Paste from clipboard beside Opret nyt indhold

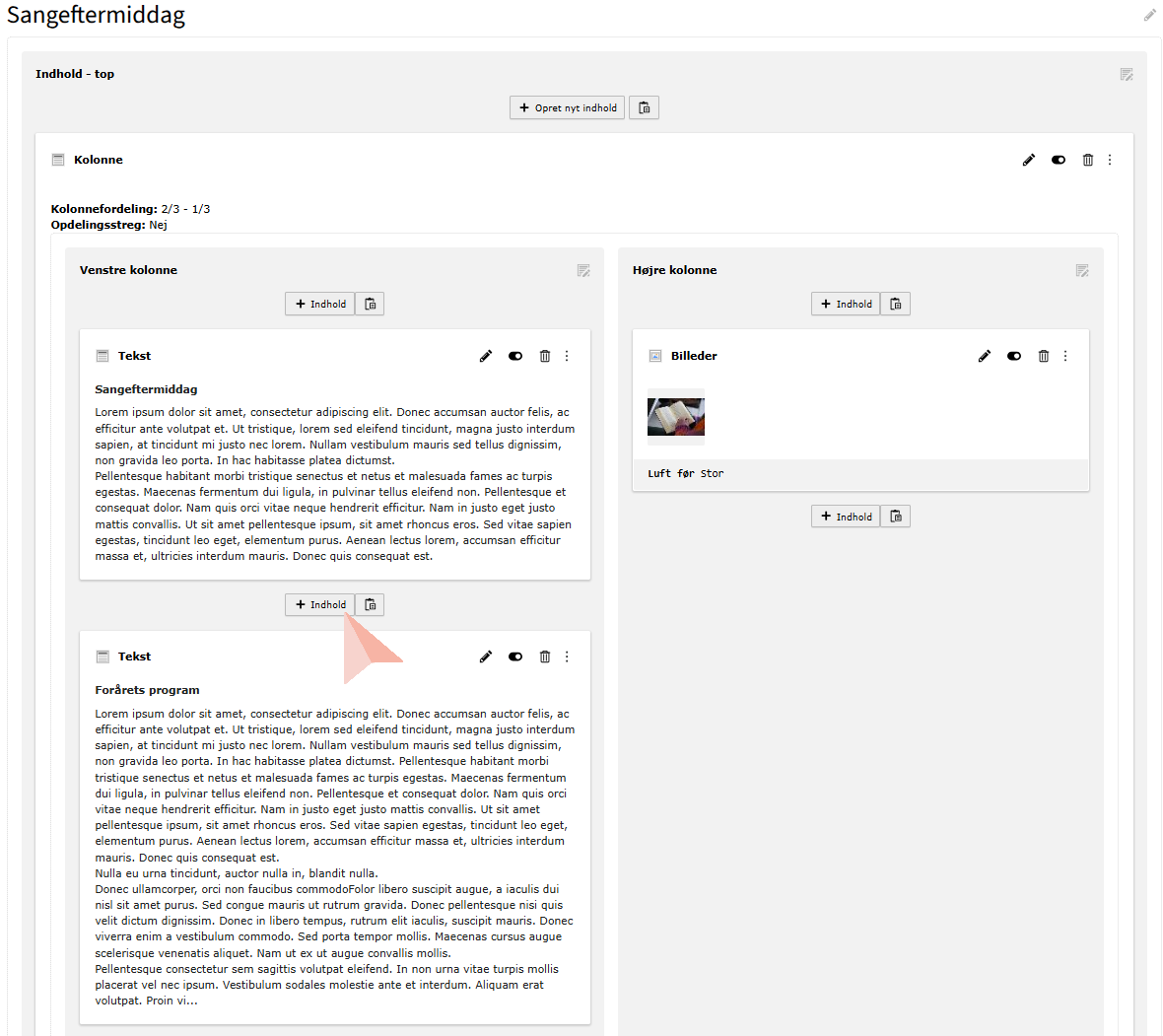(645, 107)
